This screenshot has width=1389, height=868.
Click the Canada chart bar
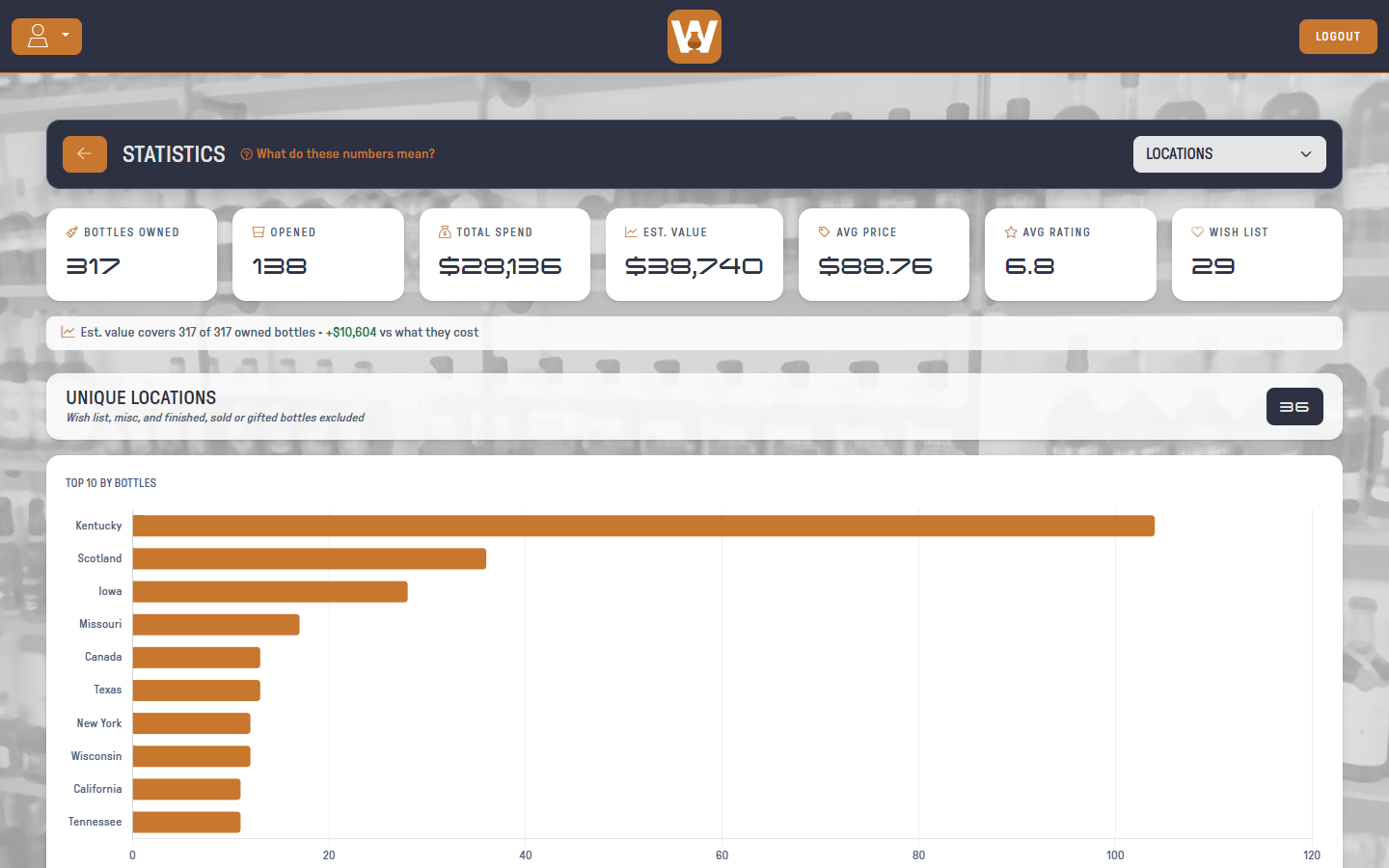[197, 658]
